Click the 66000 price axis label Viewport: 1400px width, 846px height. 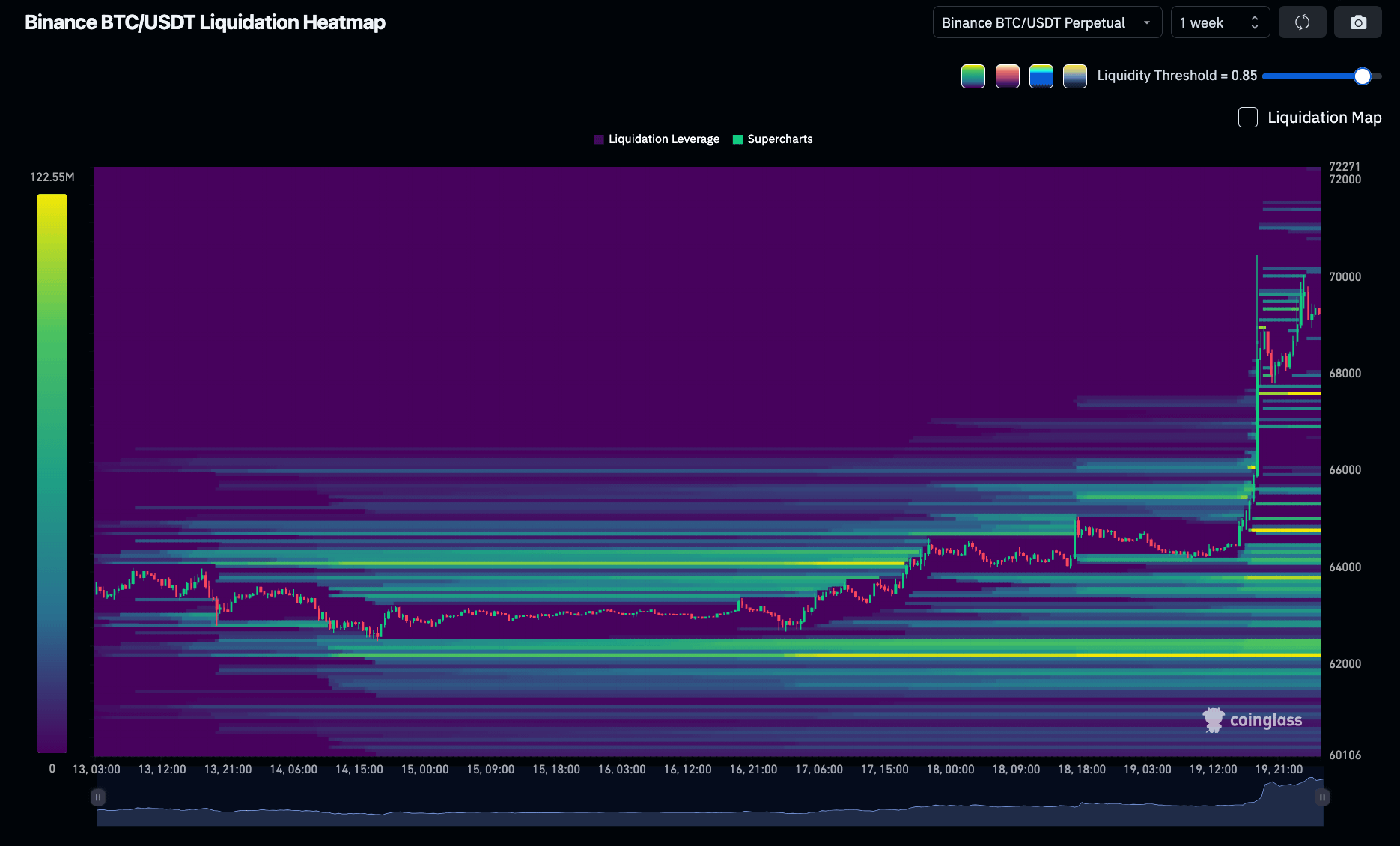pos(1345,470)
